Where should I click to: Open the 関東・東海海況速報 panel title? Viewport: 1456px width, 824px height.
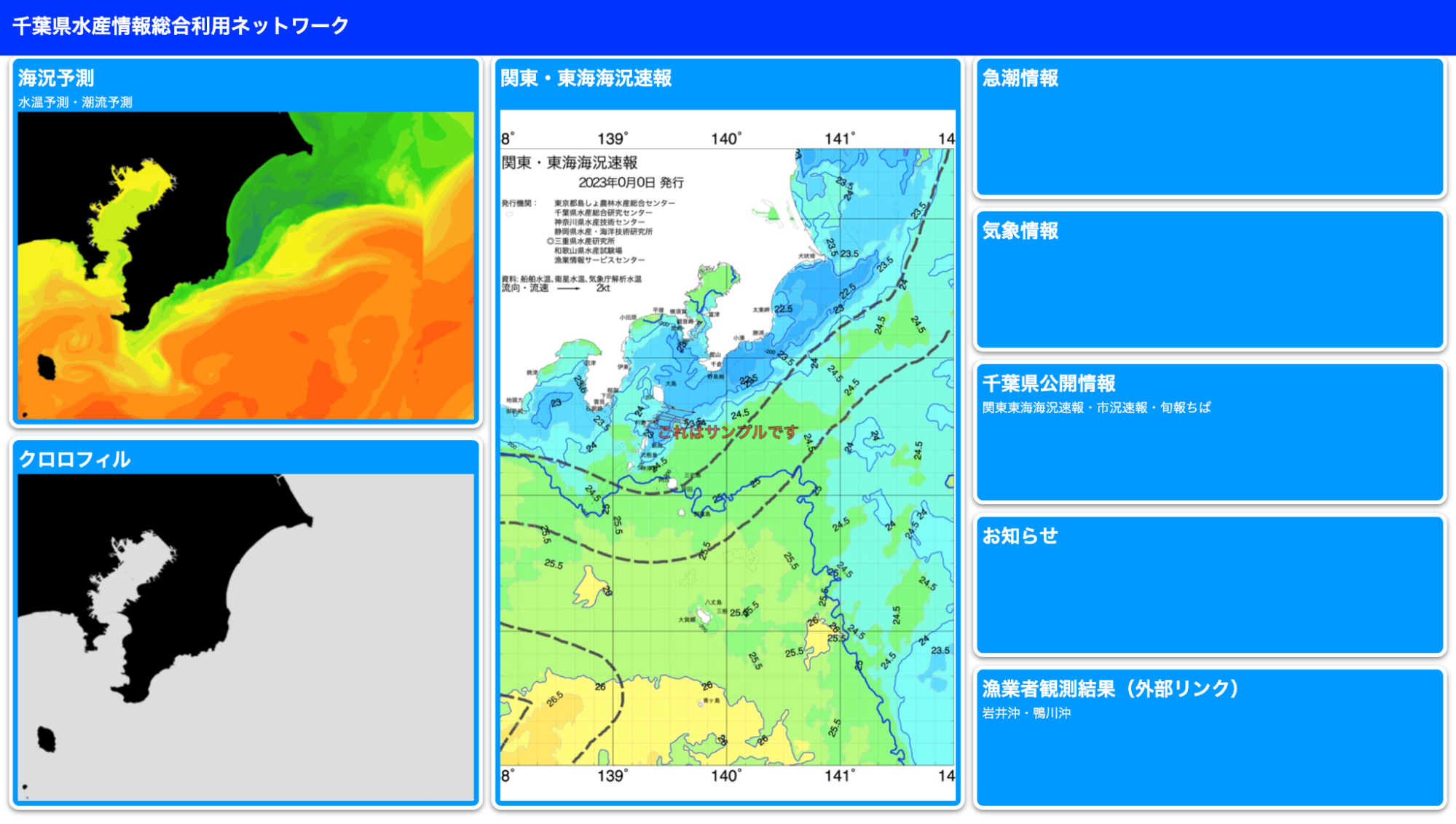[x=586, y=78]
